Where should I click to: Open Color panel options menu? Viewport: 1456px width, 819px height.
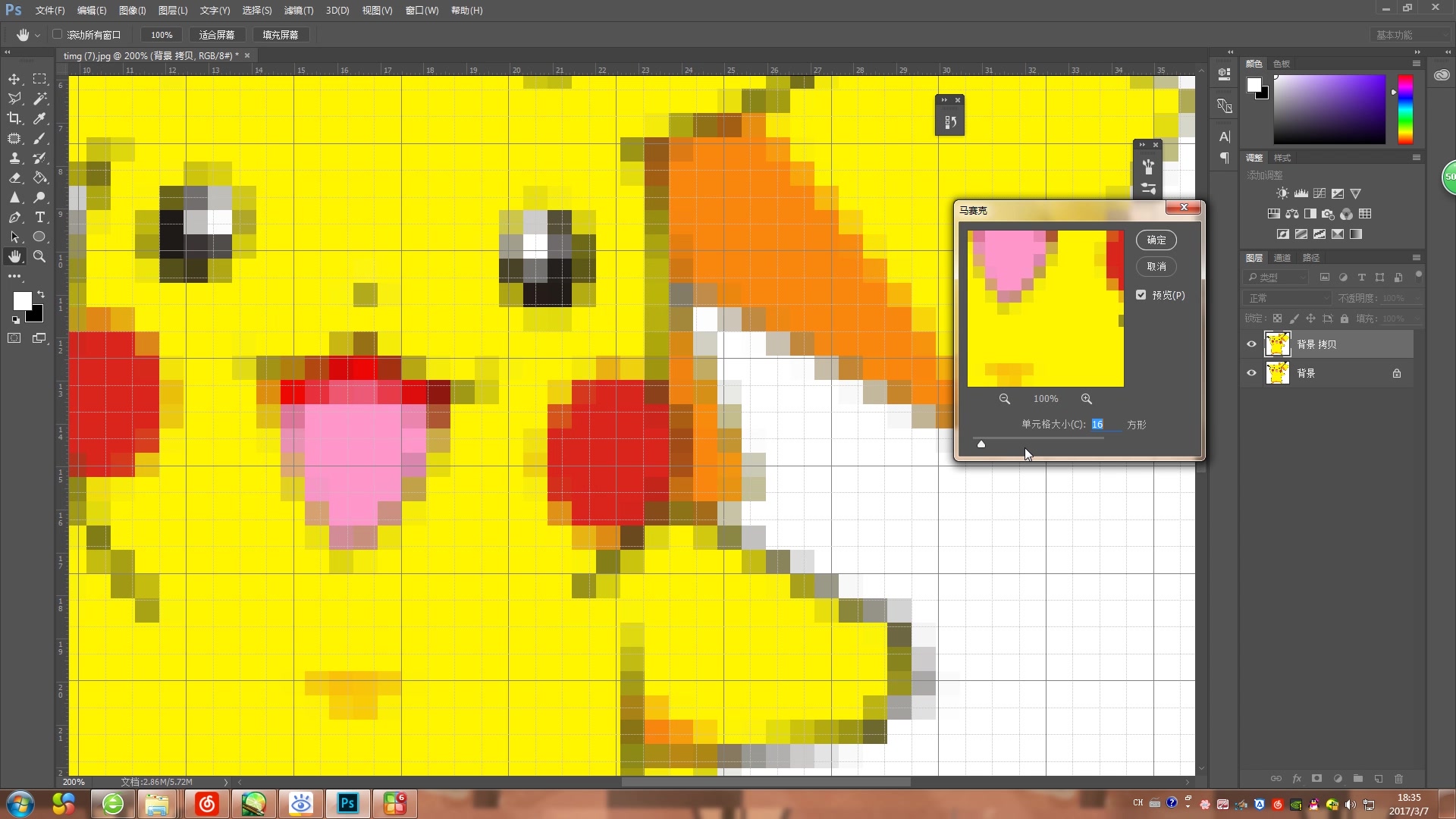click(x=1416, y=64)
